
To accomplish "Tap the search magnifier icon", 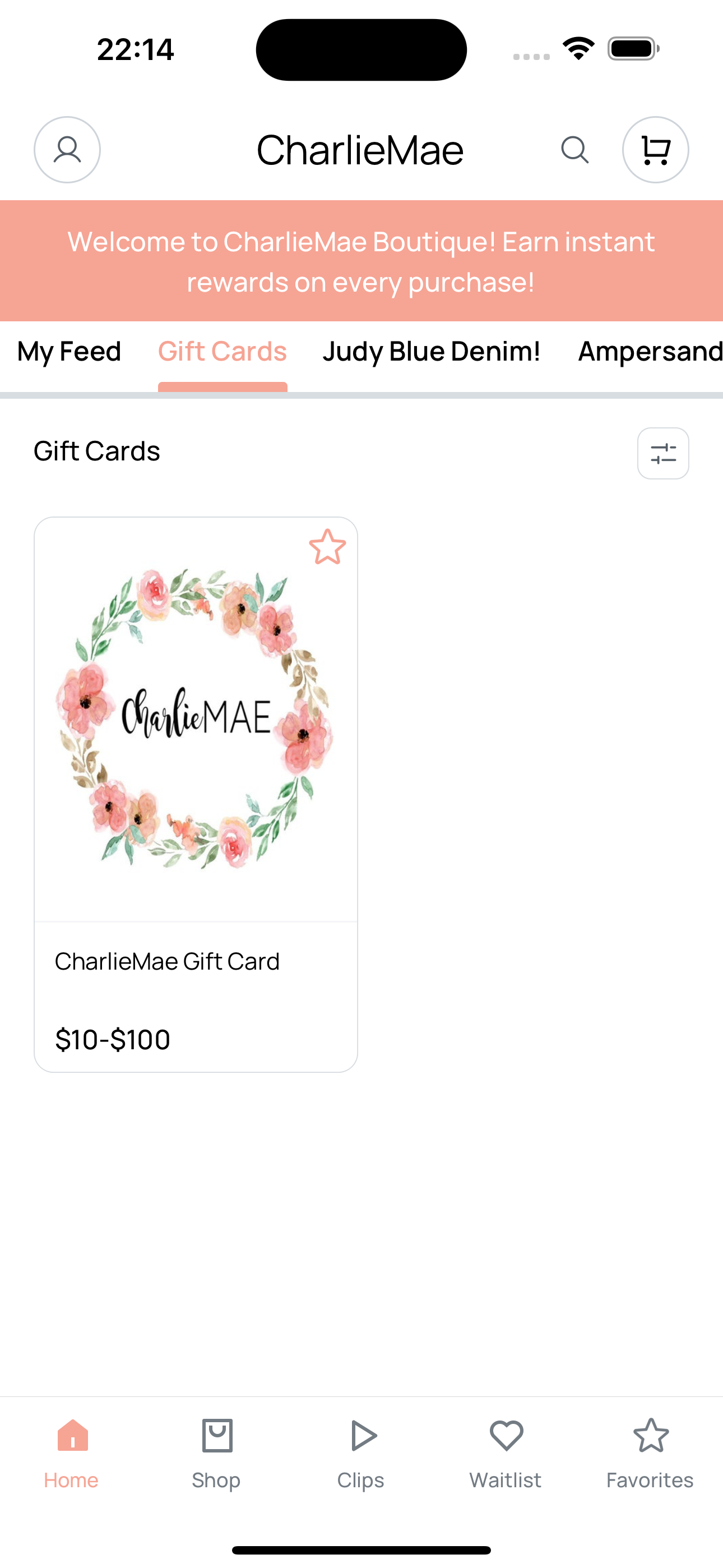I will 574,150.
